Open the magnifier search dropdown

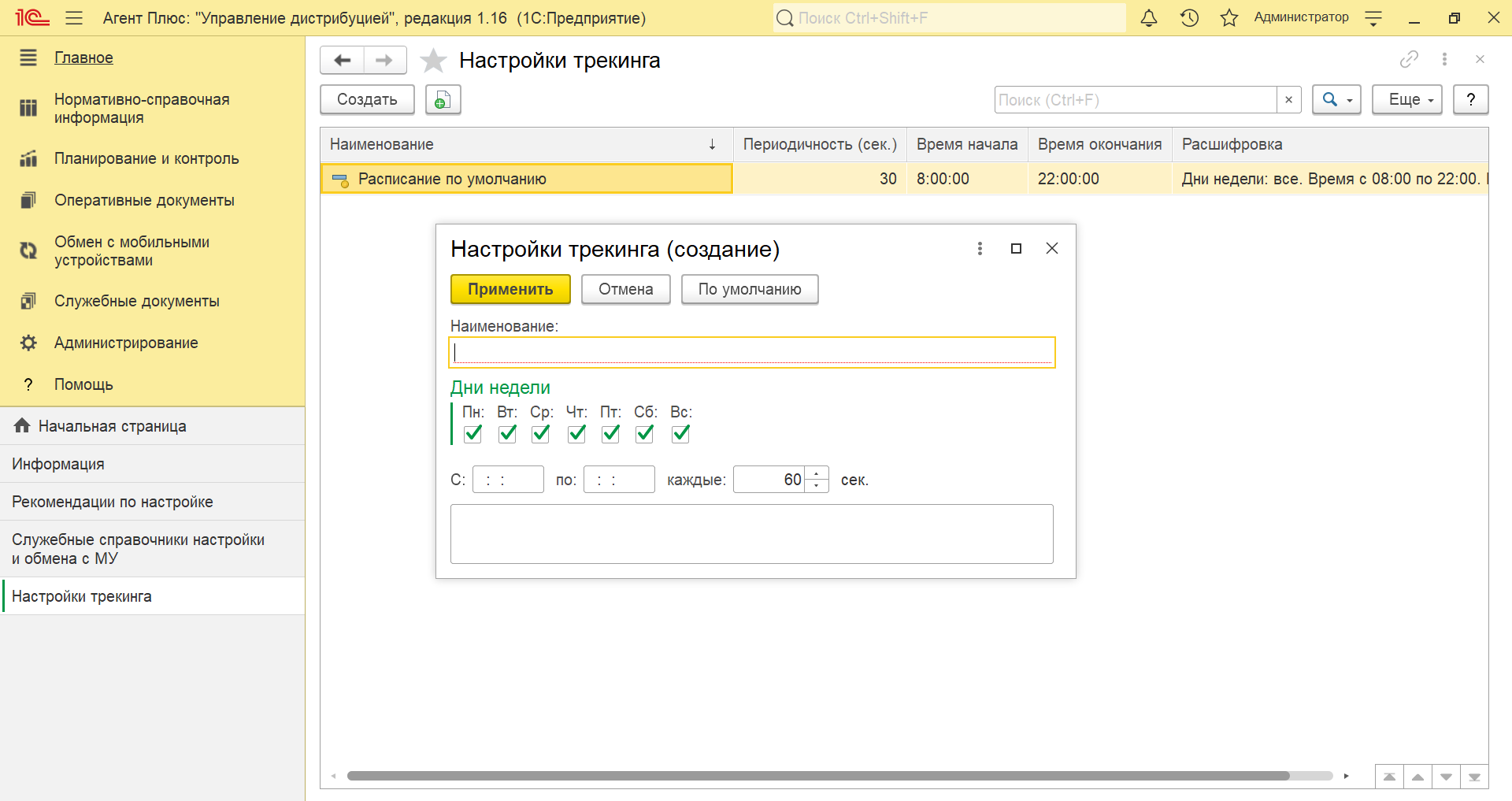click(x=1336, y=99)
